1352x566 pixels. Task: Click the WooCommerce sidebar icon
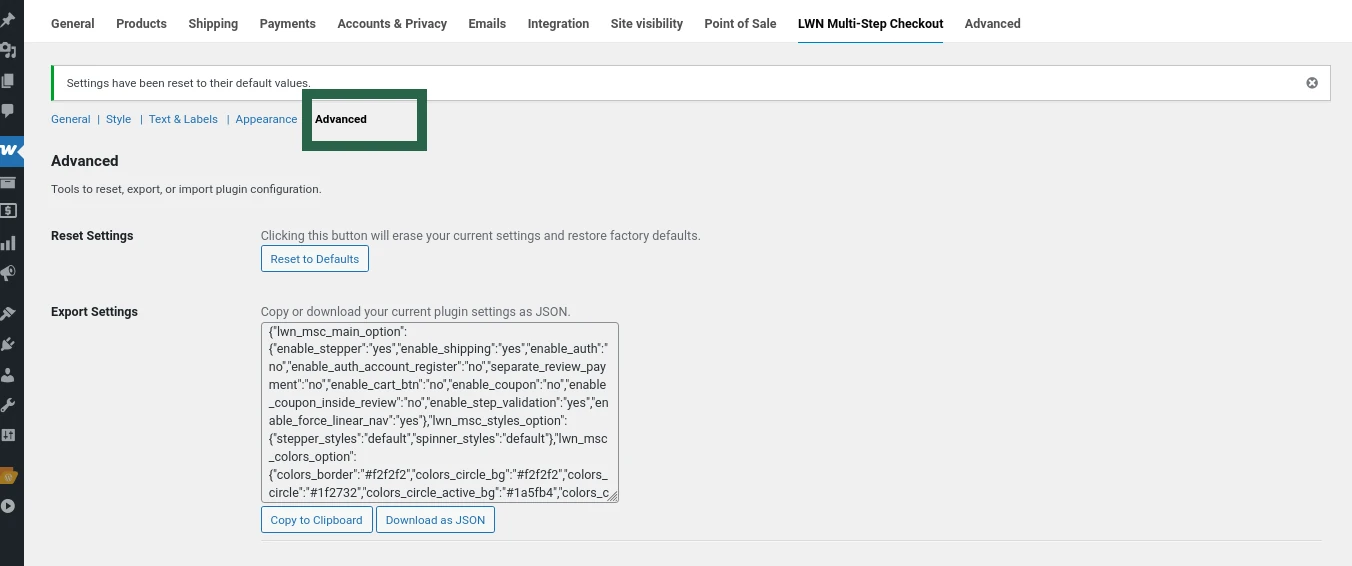point(10,150)
